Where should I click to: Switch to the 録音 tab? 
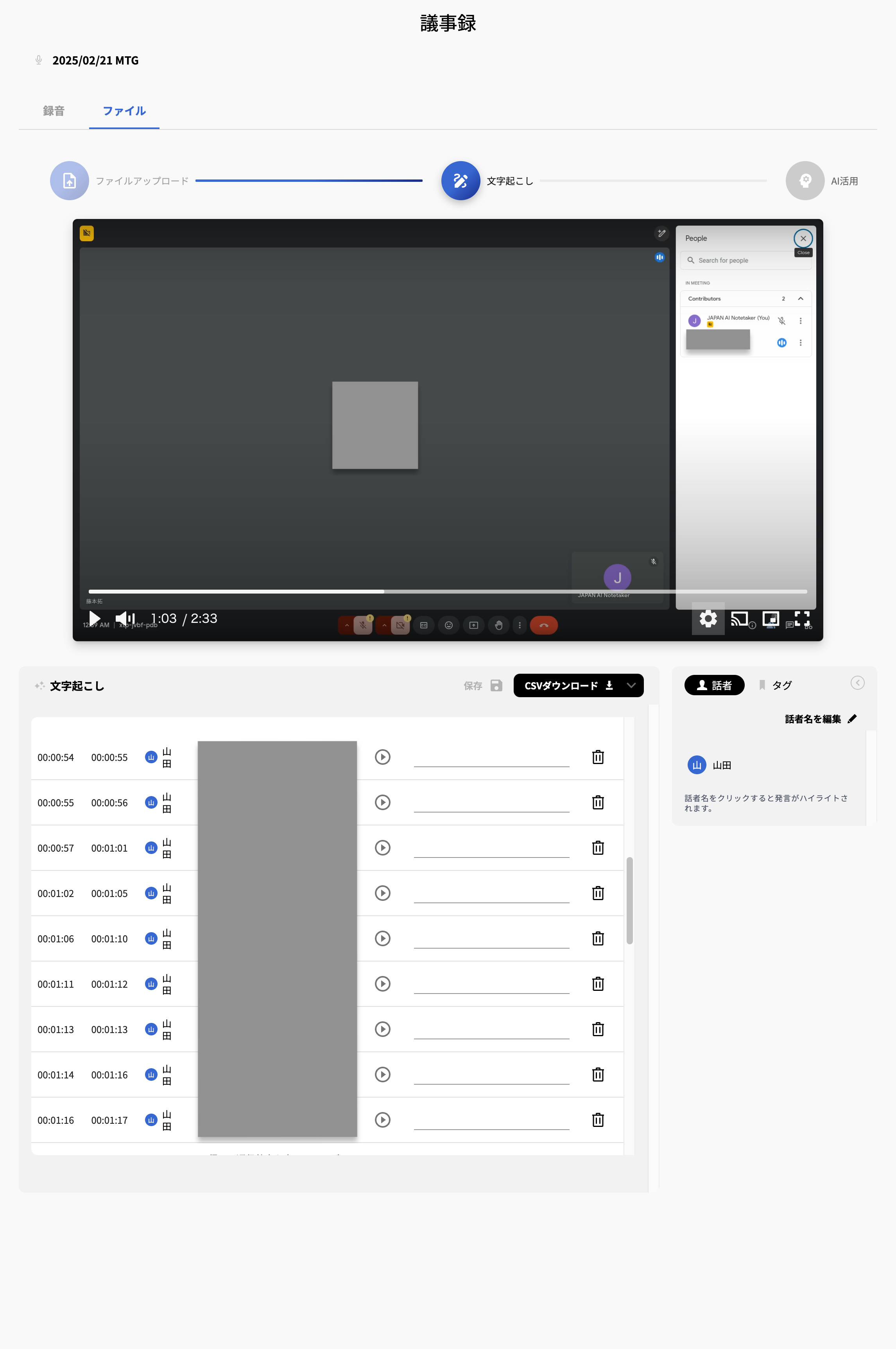click(53, 111)
